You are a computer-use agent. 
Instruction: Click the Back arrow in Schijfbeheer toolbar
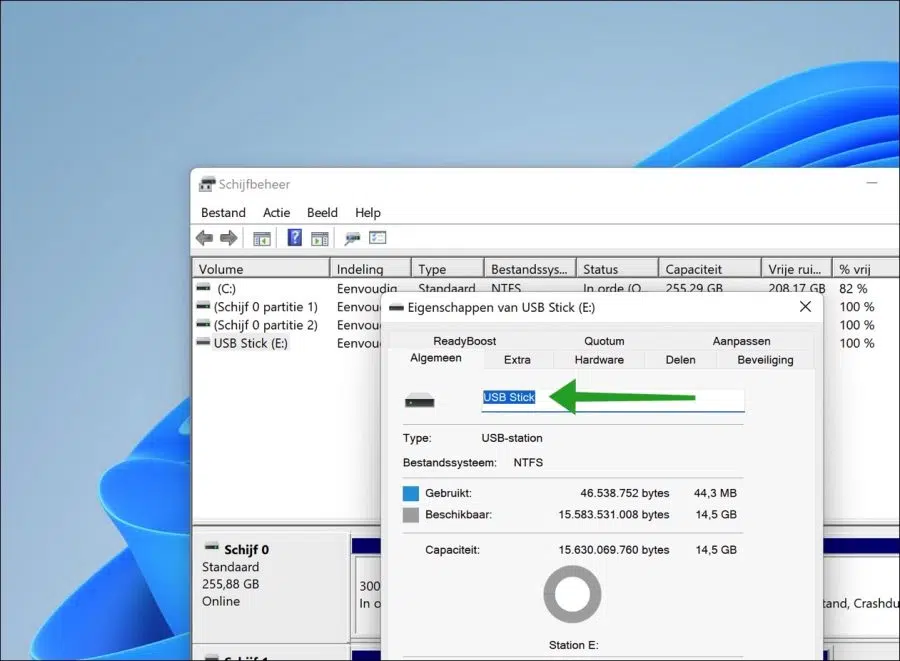[x=204, y=238]
